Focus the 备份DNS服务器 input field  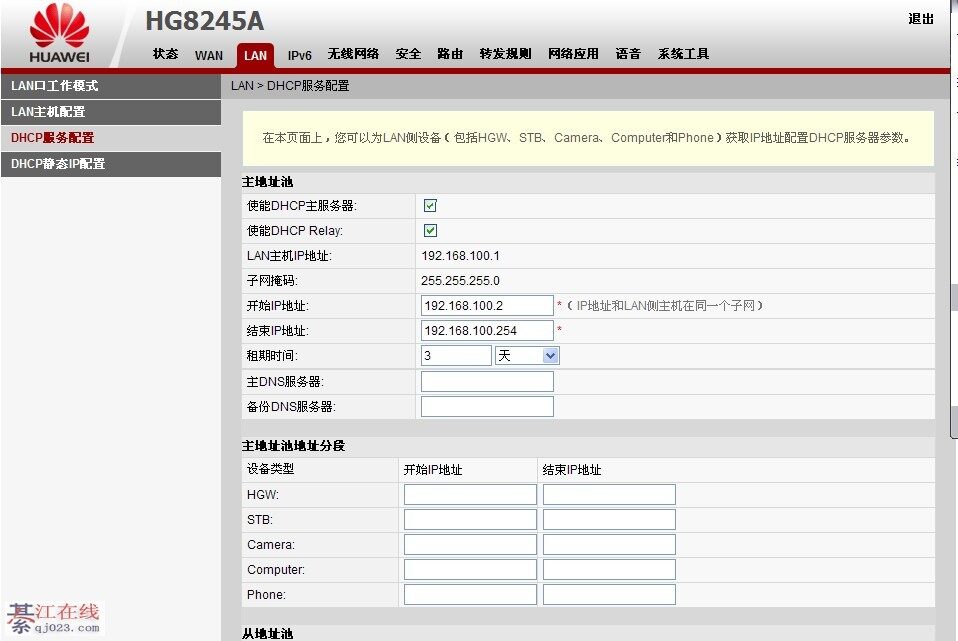[487, 407]
